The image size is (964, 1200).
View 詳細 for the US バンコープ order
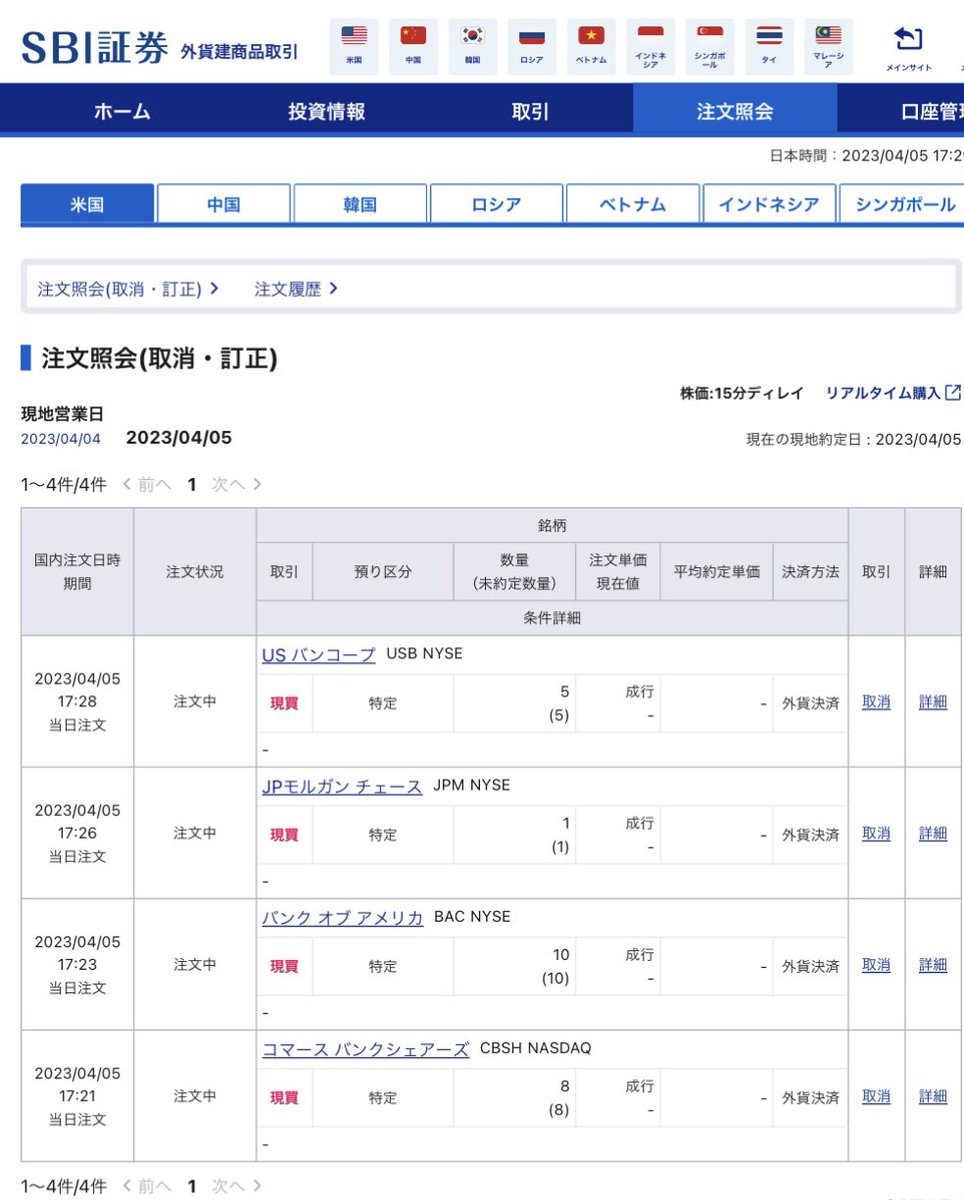click(x=933, y=702)
